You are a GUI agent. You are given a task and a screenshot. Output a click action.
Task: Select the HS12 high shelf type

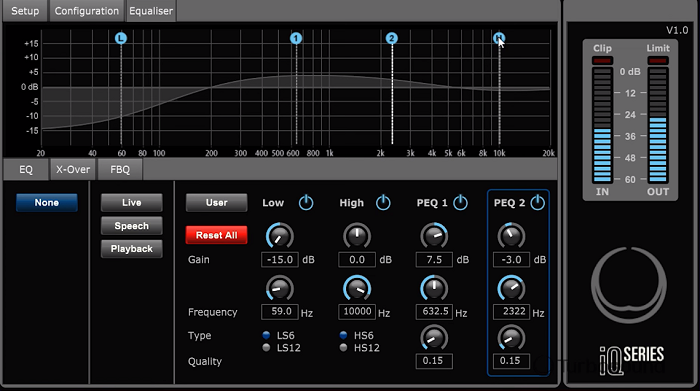pyautogui.click(x=343, y=347)
